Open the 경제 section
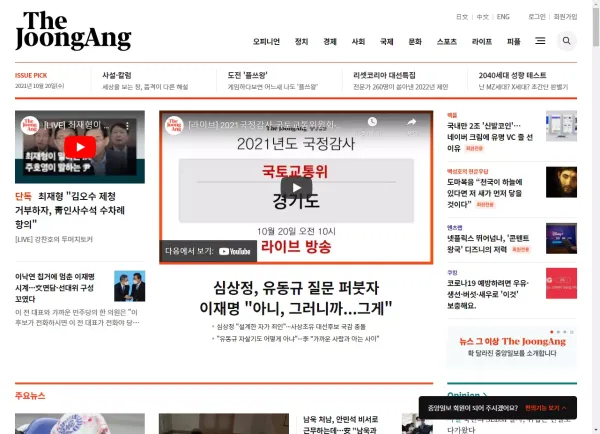Image resolution: width=600 pixels, height=434 pixels. click(330, 41)
